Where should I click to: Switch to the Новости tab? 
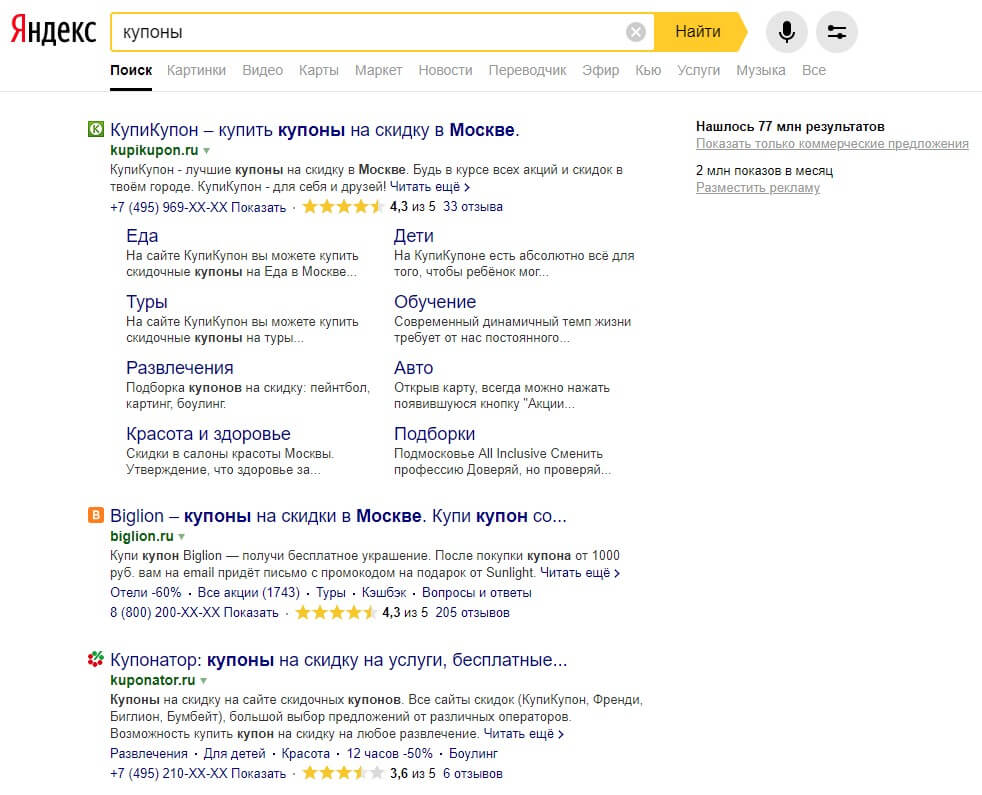click(x=446, y=70)
